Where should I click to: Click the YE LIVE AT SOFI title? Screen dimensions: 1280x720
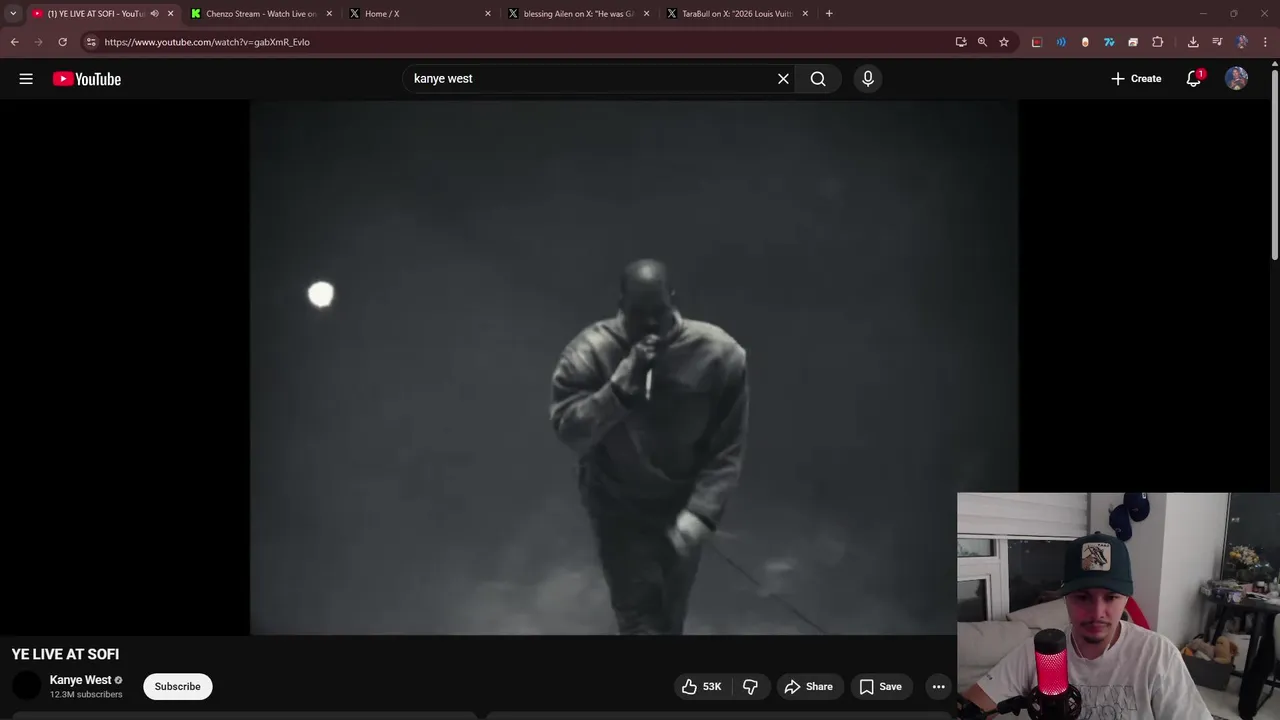[65, 654]
